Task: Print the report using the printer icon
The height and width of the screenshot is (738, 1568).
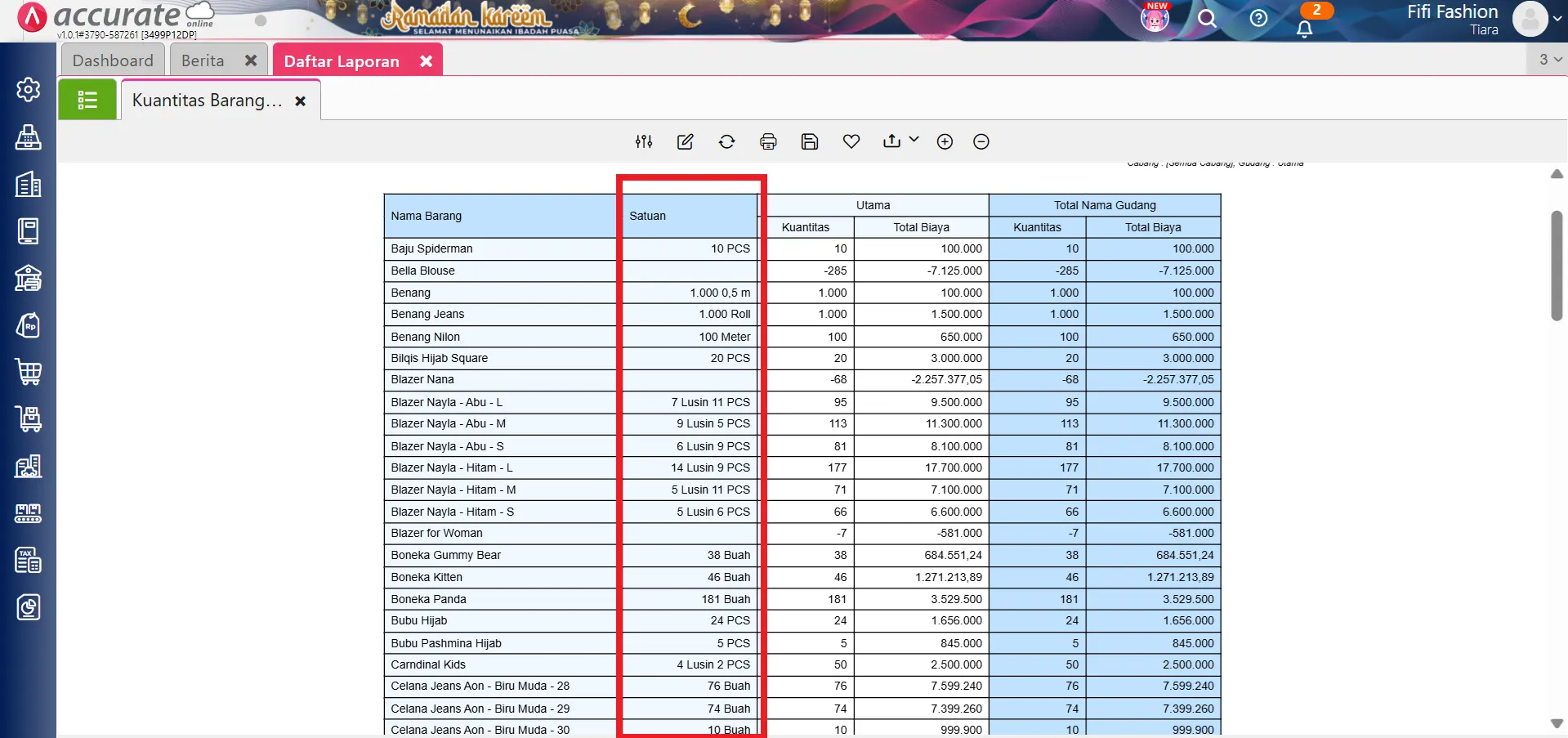Action: pyautogui.click(x=768, y=142)
